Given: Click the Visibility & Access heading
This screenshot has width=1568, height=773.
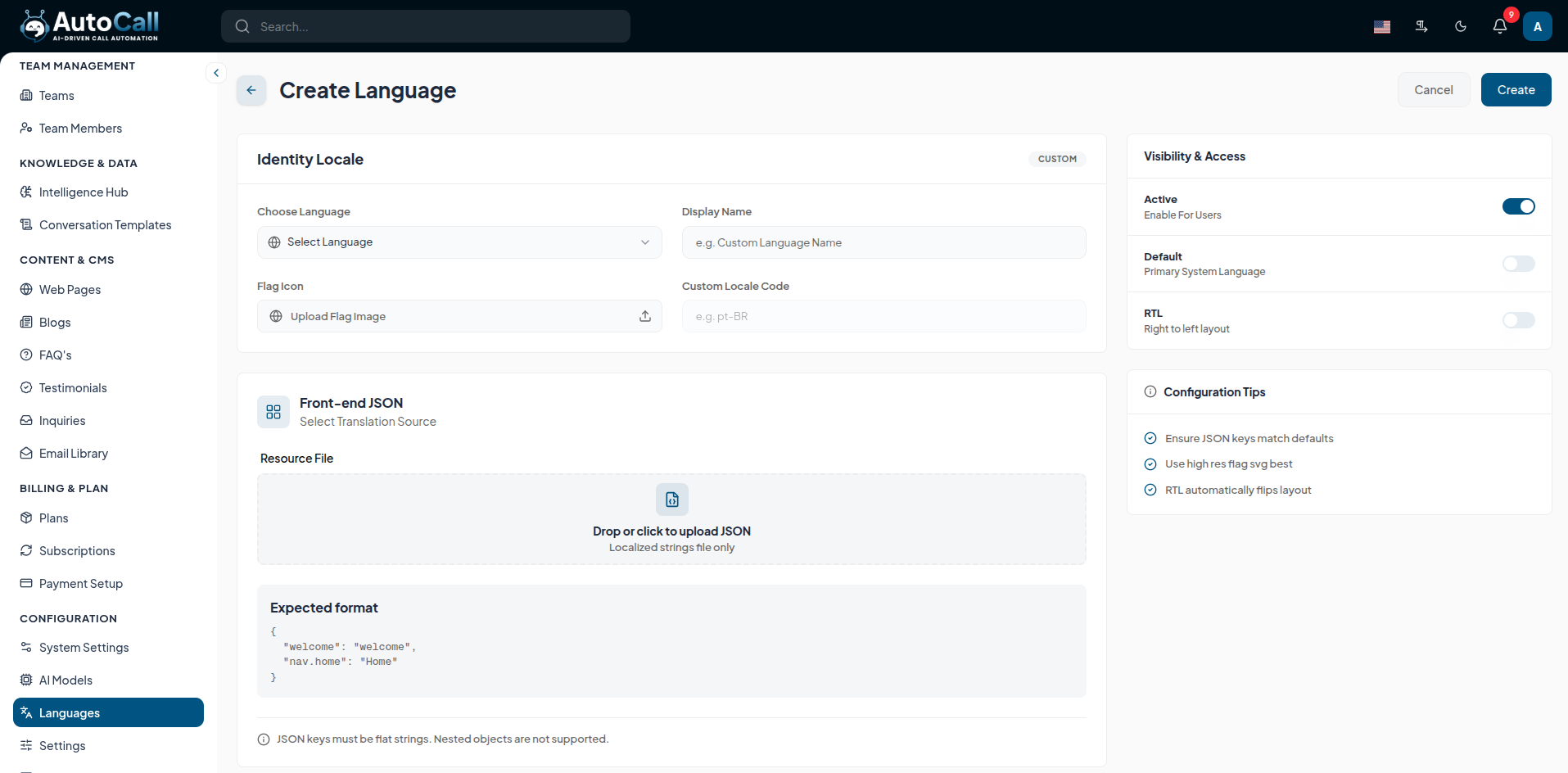Looking at the screenshot, I should pyautogui.click(x=1194, y=156).
